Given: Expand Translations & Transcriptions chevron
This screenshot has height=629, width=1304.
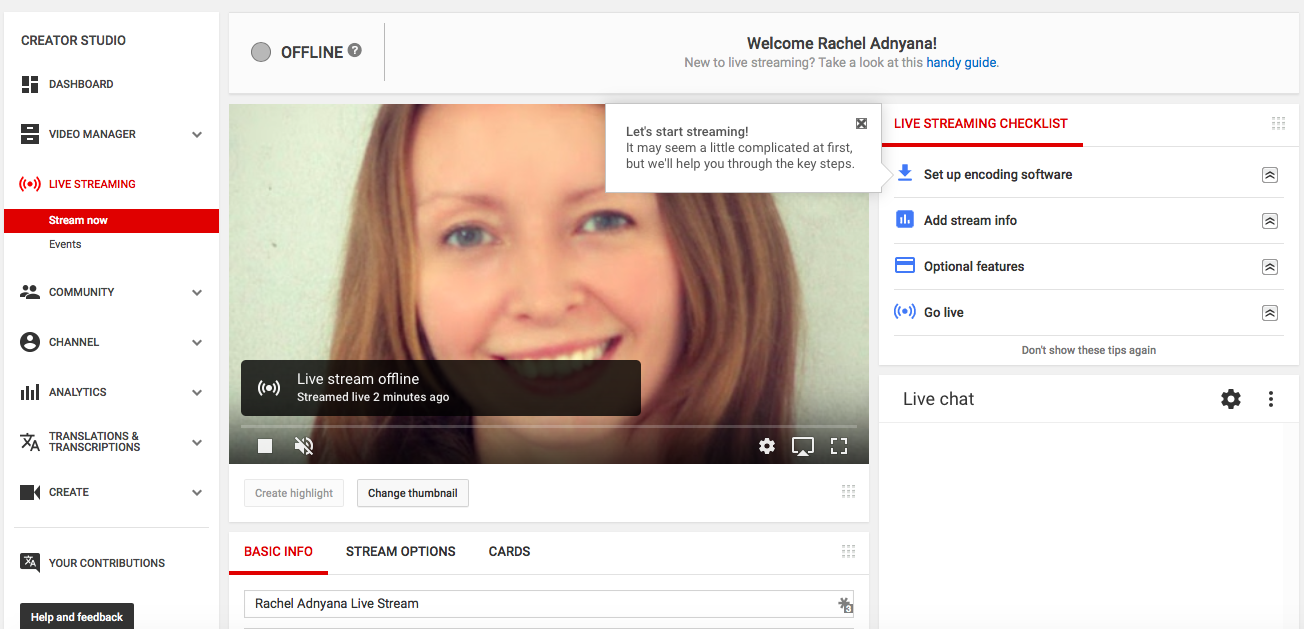Looking at the screenshot, I should pyautogui.click(x=197, y=442).
